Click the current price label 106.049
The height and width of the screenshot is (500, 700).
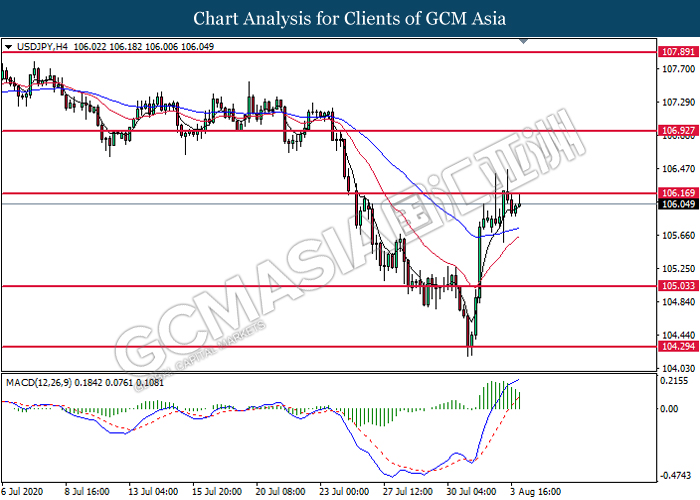[x=678, y=204]
